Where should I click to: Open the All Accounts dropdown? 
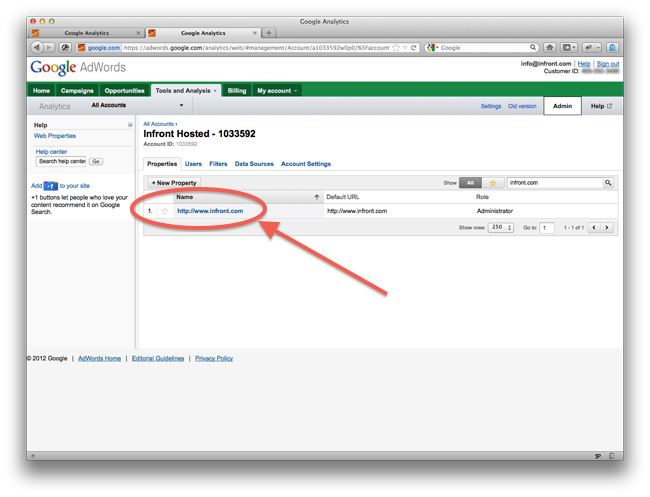point(137,105)
